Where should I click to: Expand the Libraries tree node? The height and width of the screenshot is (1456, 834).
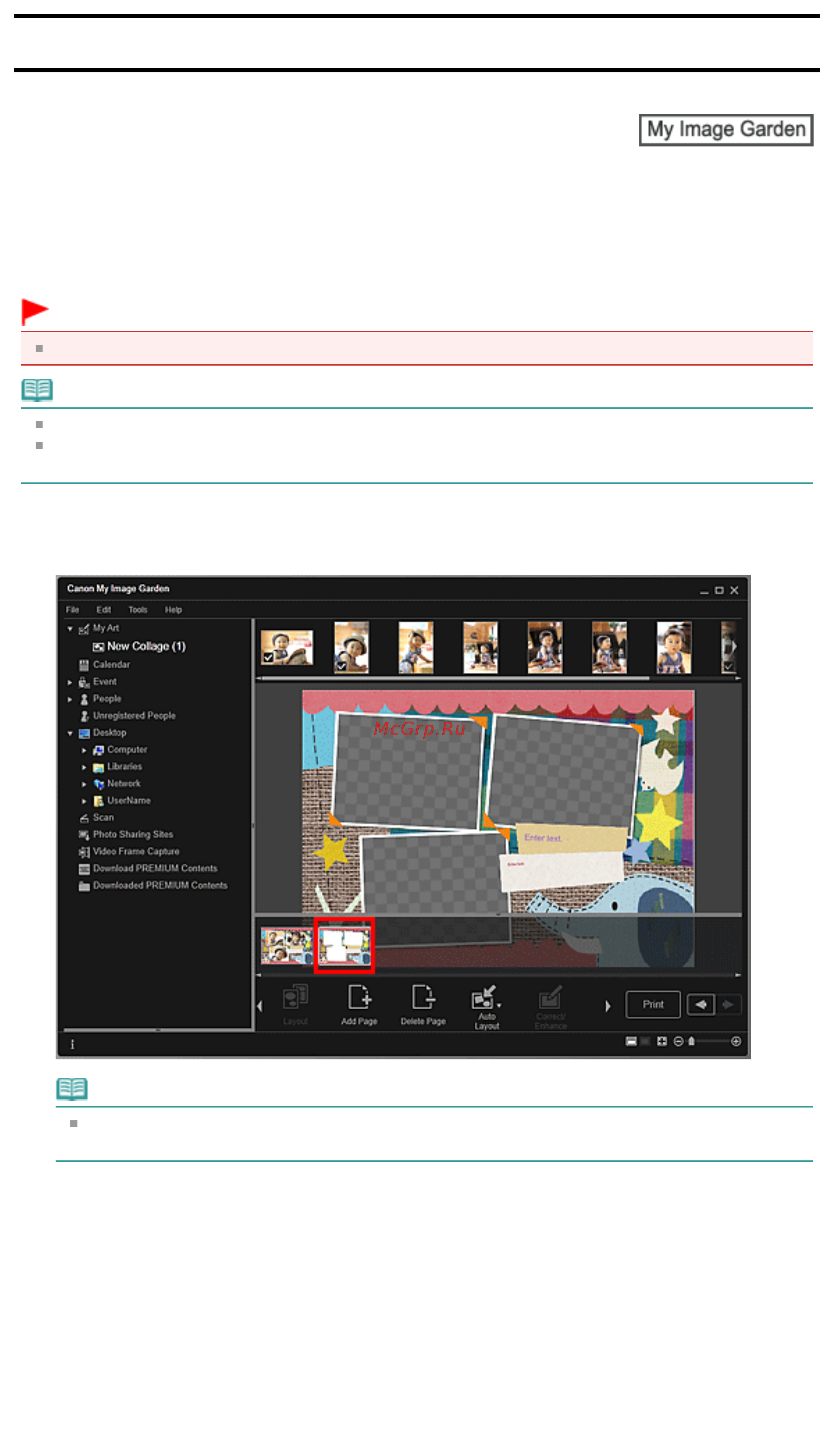pos(84,768)
